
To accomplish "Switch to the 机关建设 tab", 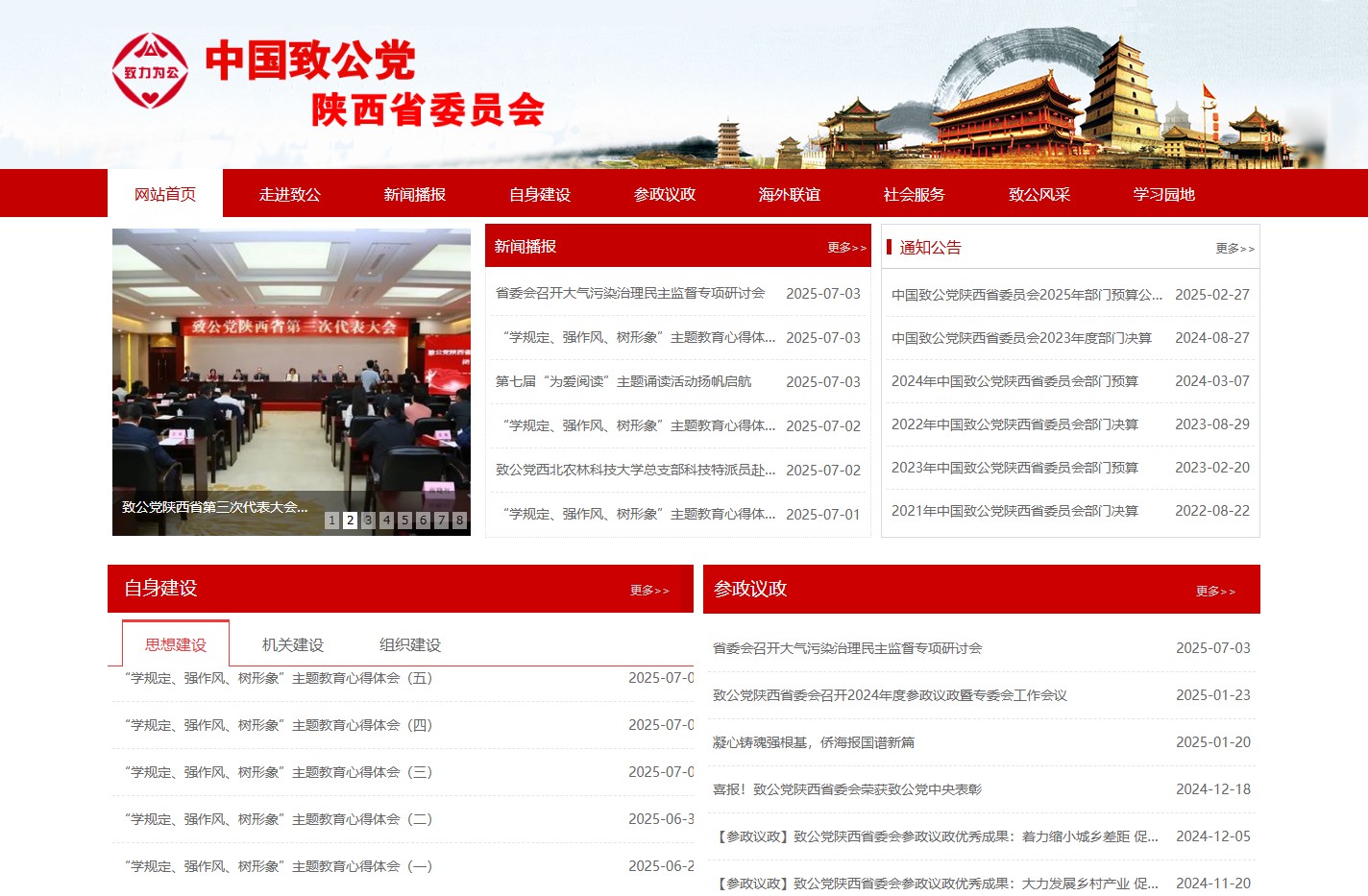I will coord(293,645).
